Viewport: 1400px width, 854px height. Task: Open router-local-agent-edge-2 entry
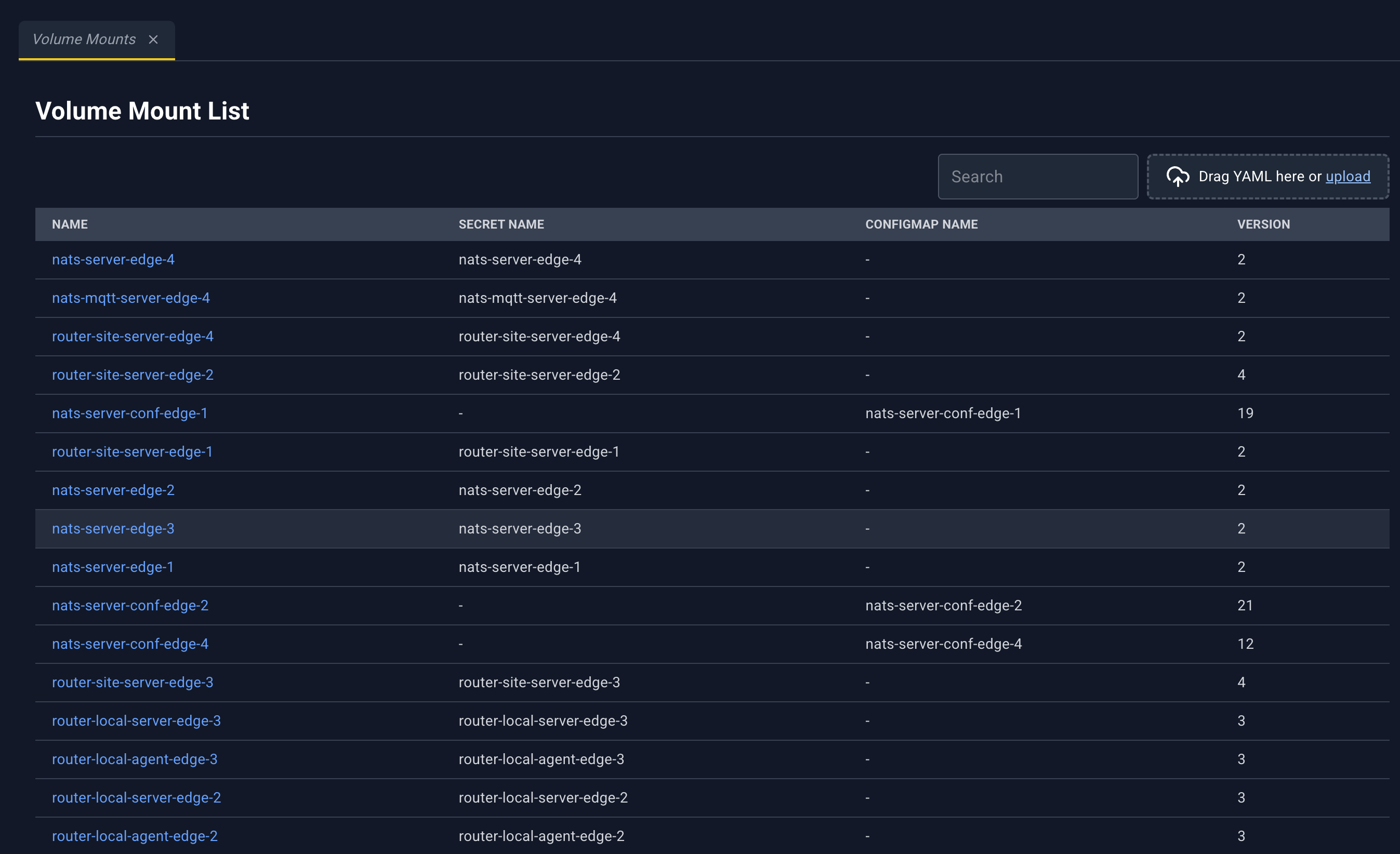(135, 836)
